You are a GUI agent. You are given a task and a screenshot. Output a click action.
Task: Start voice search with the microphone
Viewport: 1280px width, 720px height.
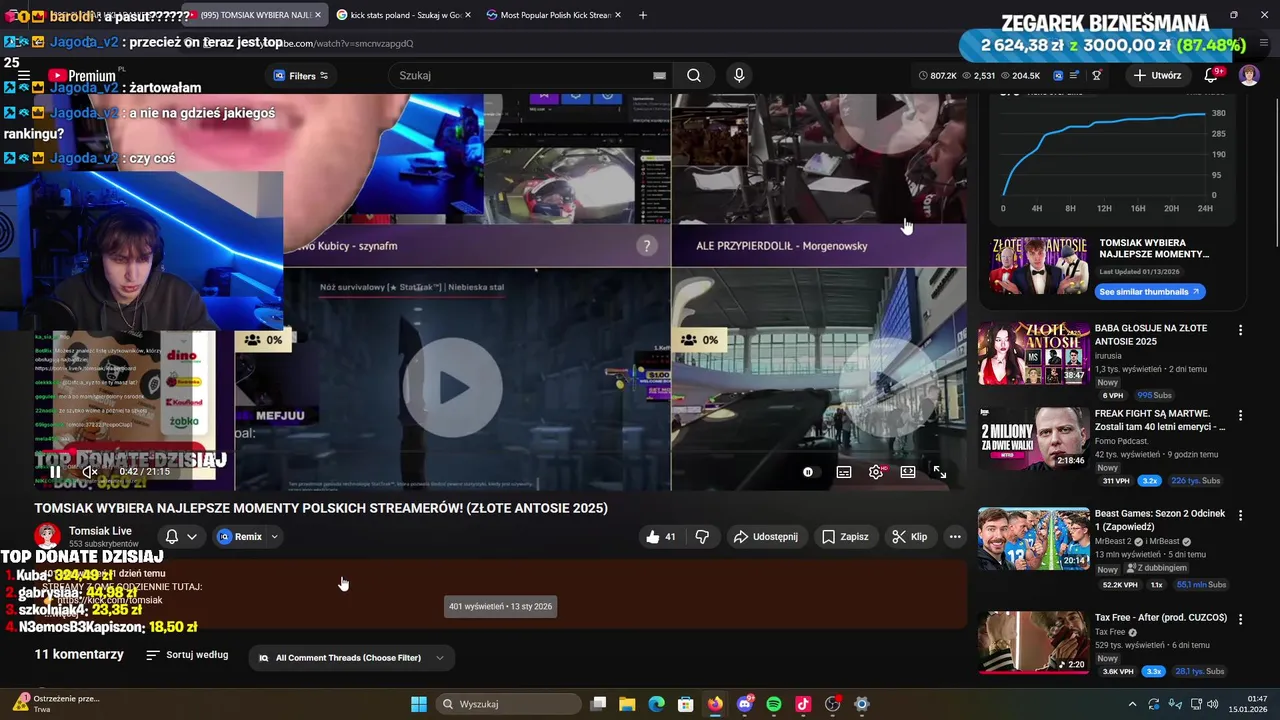tap(739, 75)
